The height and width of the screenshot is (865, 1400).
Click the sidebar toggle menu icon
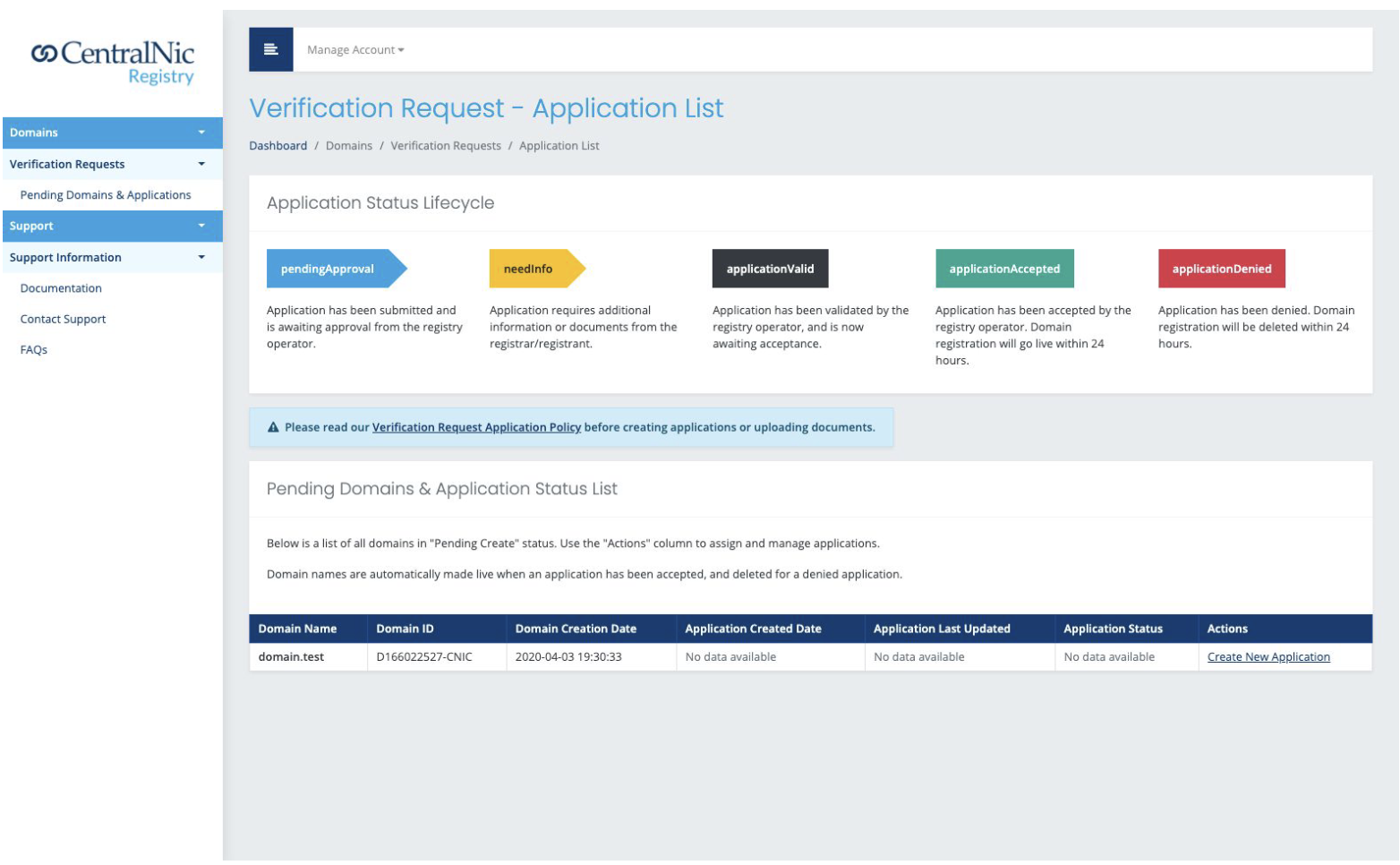point(270,49)
